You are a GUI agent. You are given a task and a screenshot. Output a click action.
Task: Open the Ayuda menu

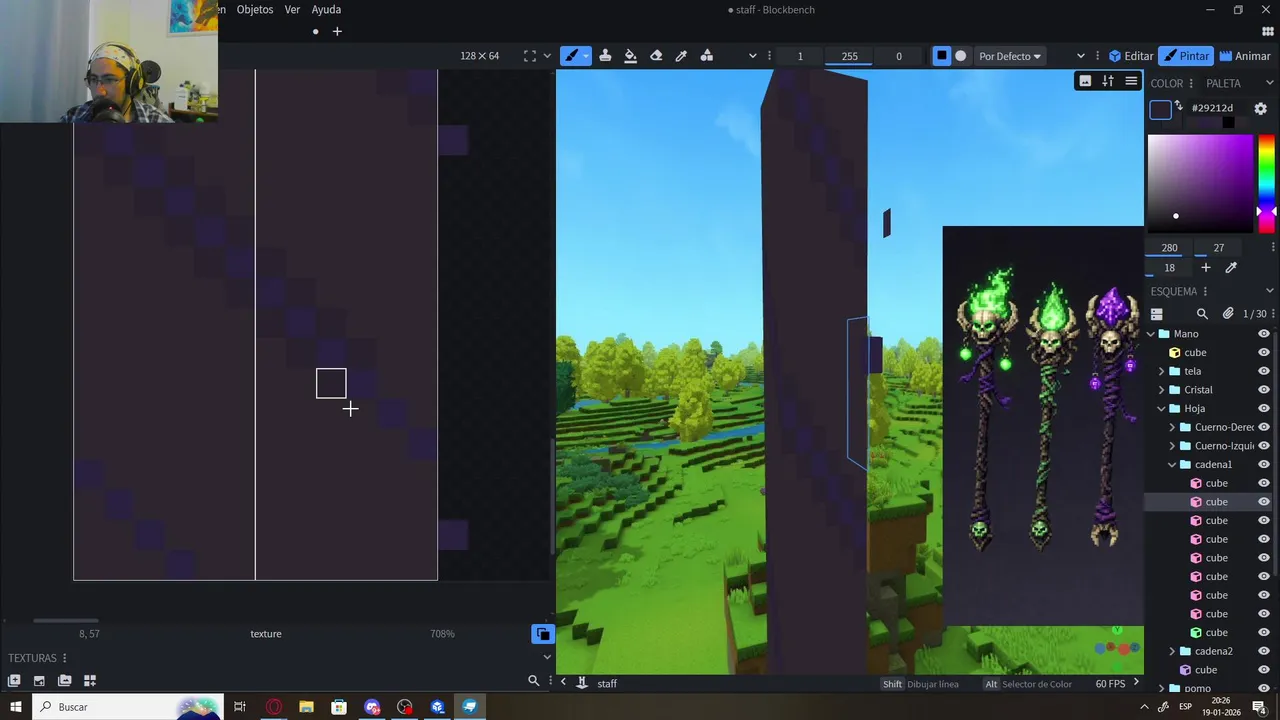tap(326, 9)
